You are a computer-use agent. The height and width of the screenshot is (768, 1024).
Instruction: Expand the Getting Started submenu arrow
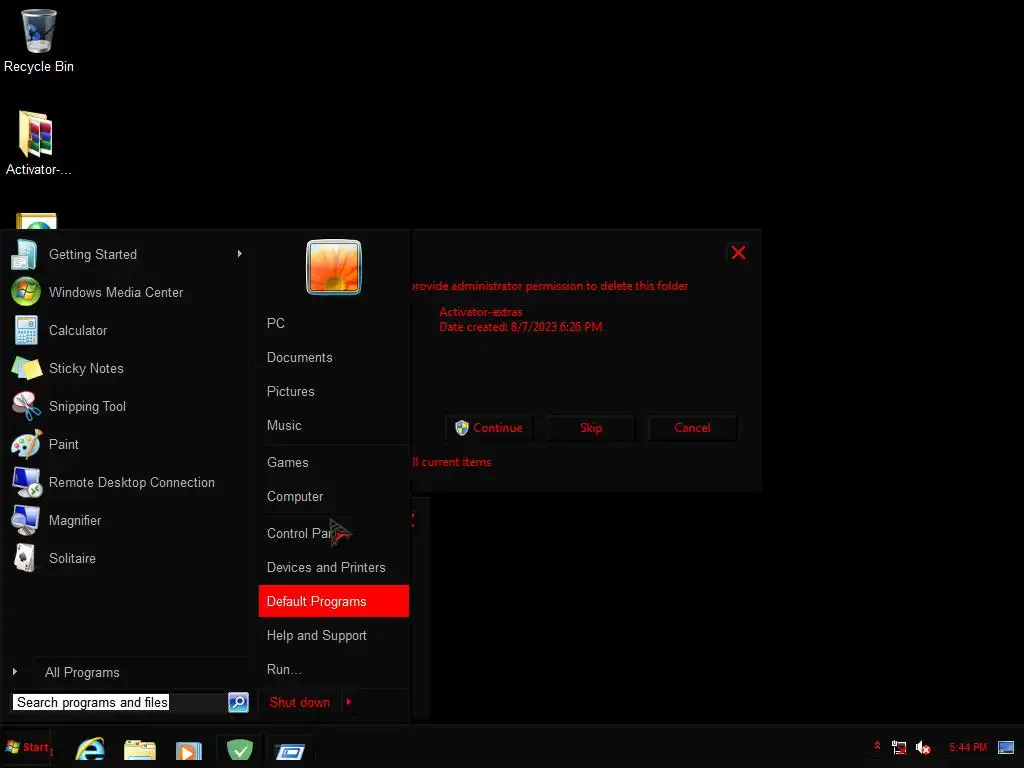[x=240, y=254]
